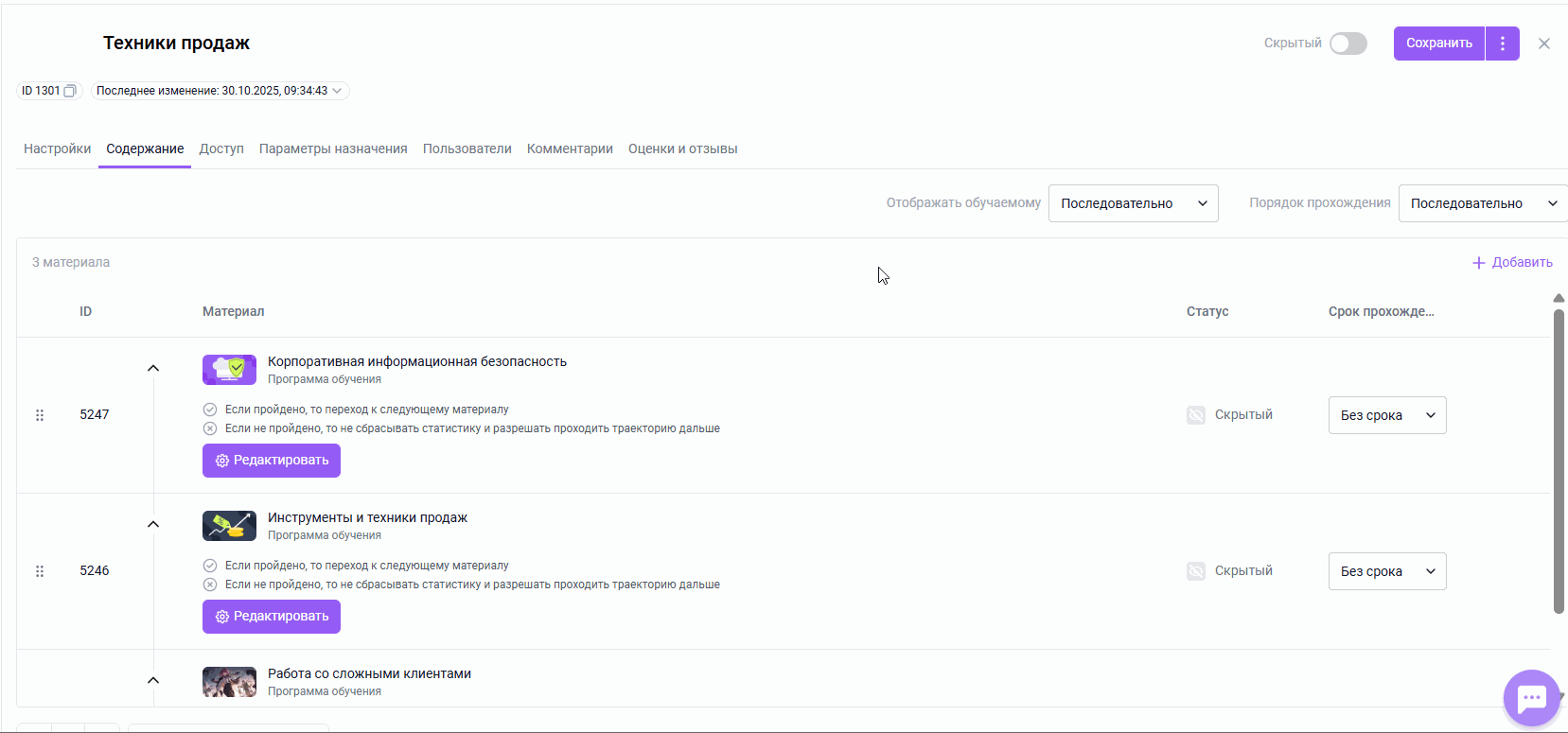The width and height of the screenshot is (1568, 733).
Task: Collapse the Корпоративная информационная безопасность row
Action: tap(153, 368)
